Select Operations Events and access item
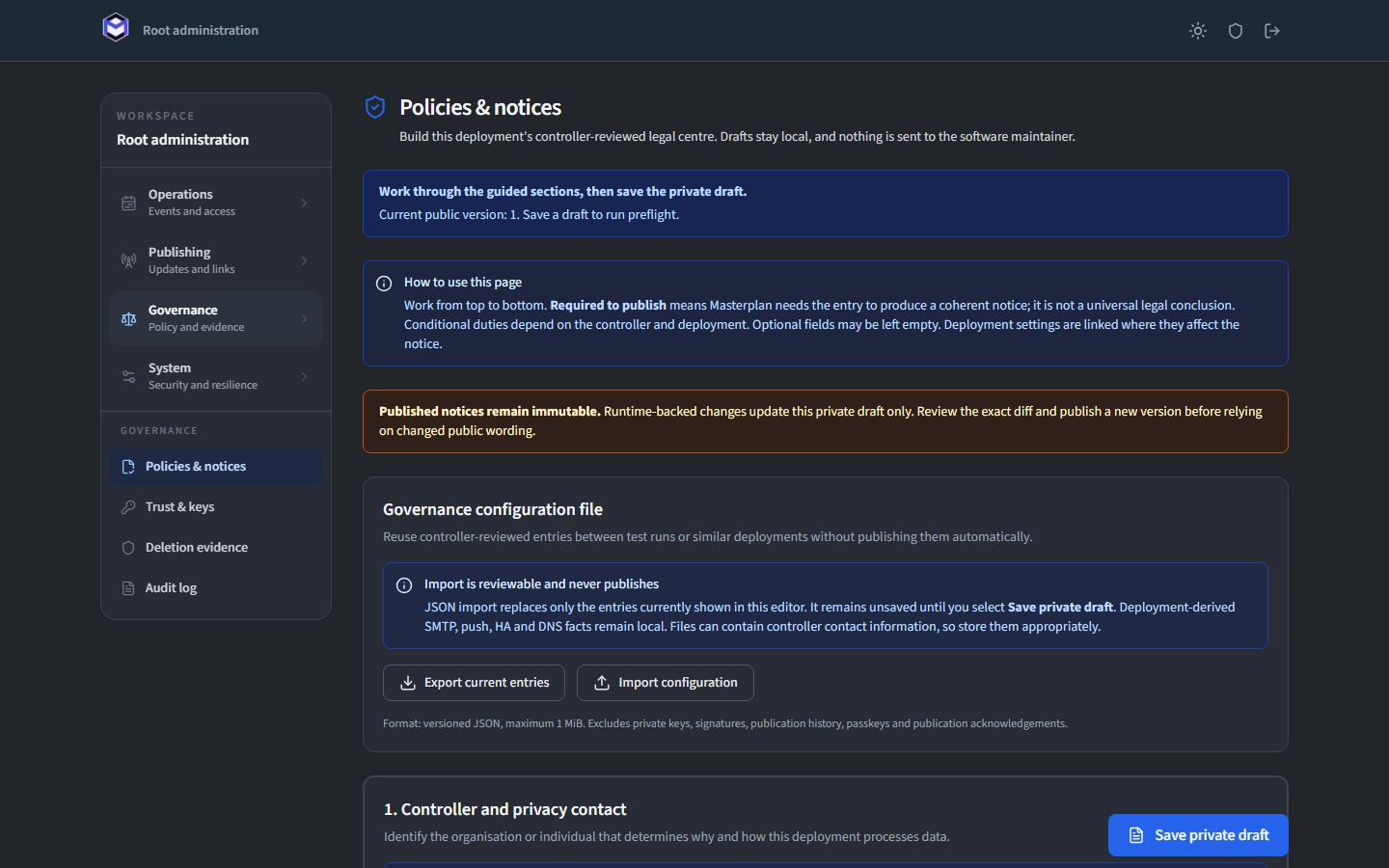 point(216,203)
